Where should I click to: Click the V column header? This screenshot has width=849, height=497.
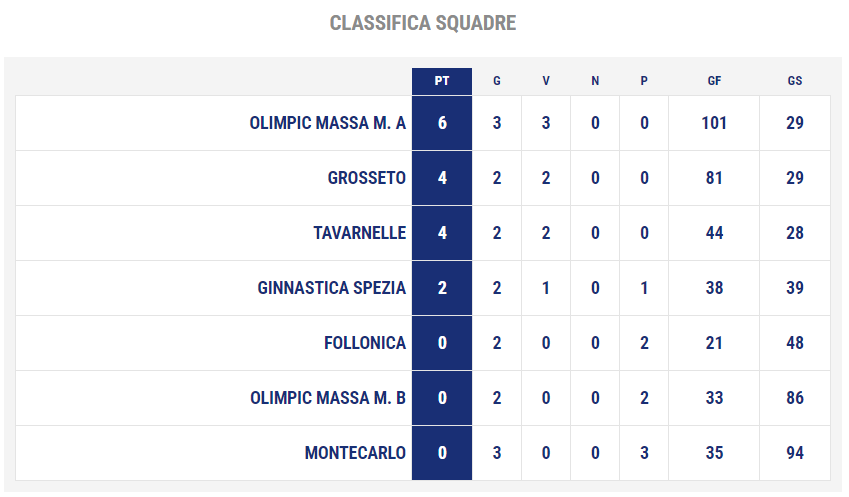546,81
